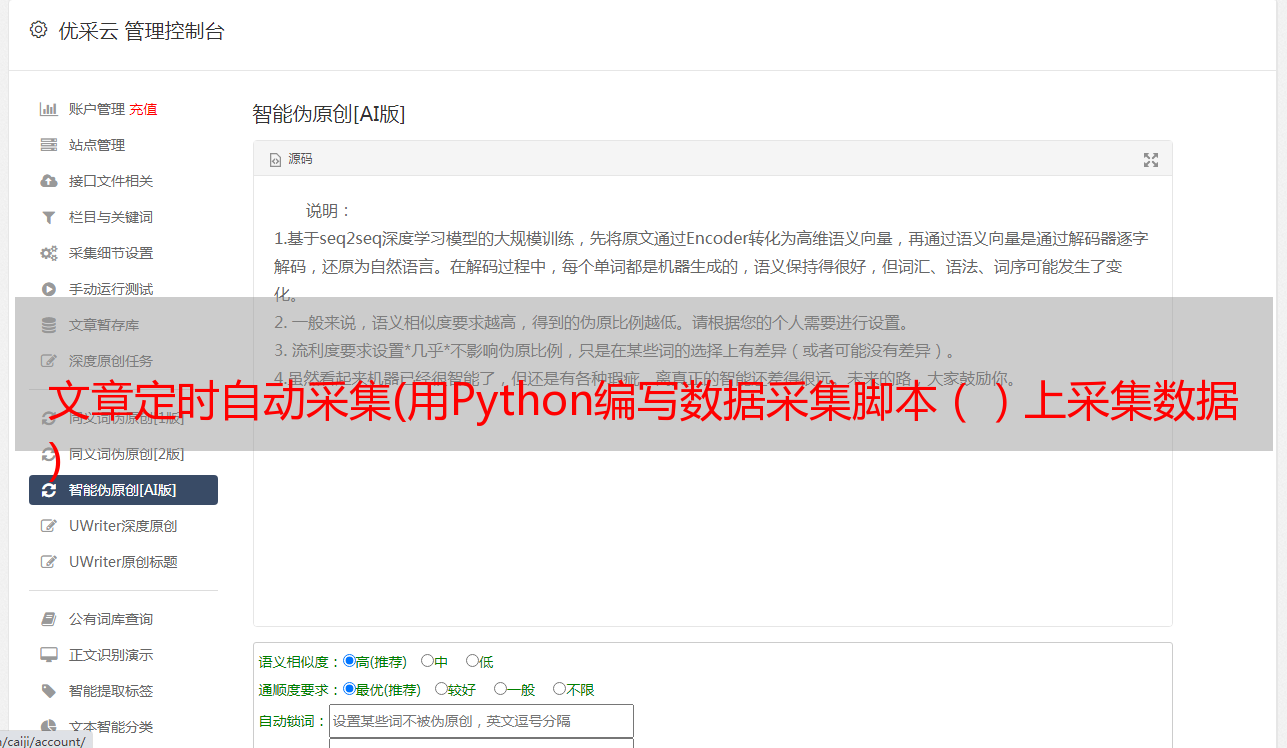Image resolution: width=1287 pixels, height=748 pixels.
Task: Open the 智能伪原创[AI版] menu item
Action: (x=123, y=490)
